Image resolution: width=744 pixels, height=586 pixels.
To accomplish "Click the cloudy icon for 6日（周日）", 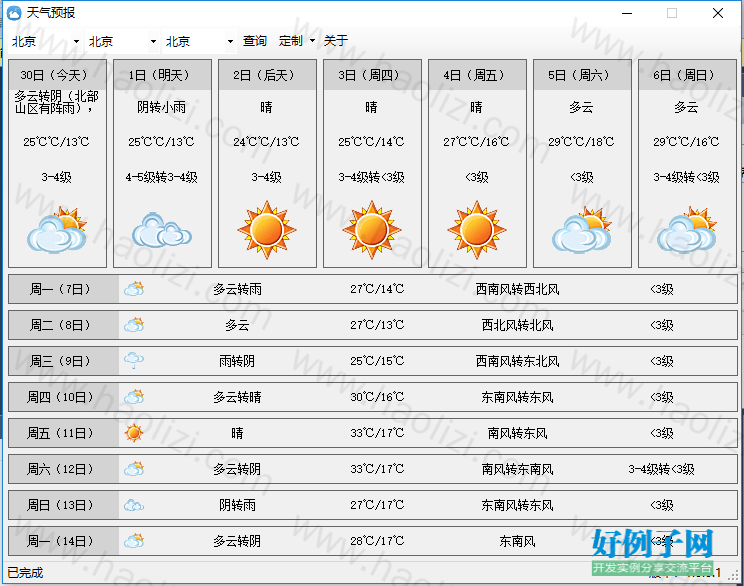I will 687,230.
